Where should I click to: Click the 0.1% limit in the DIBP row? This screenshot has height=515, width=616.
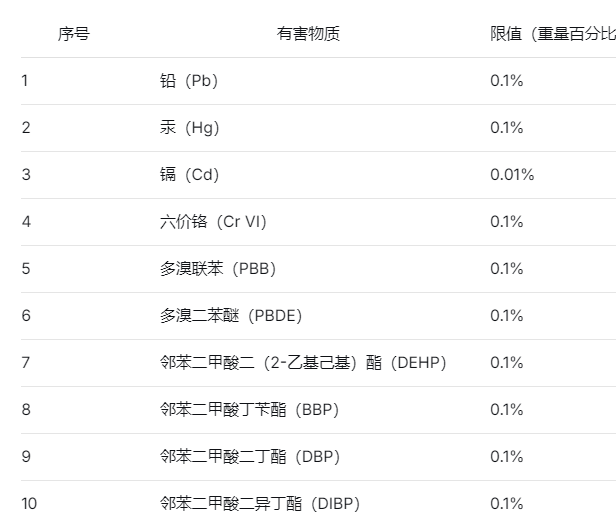click(506, 503)
